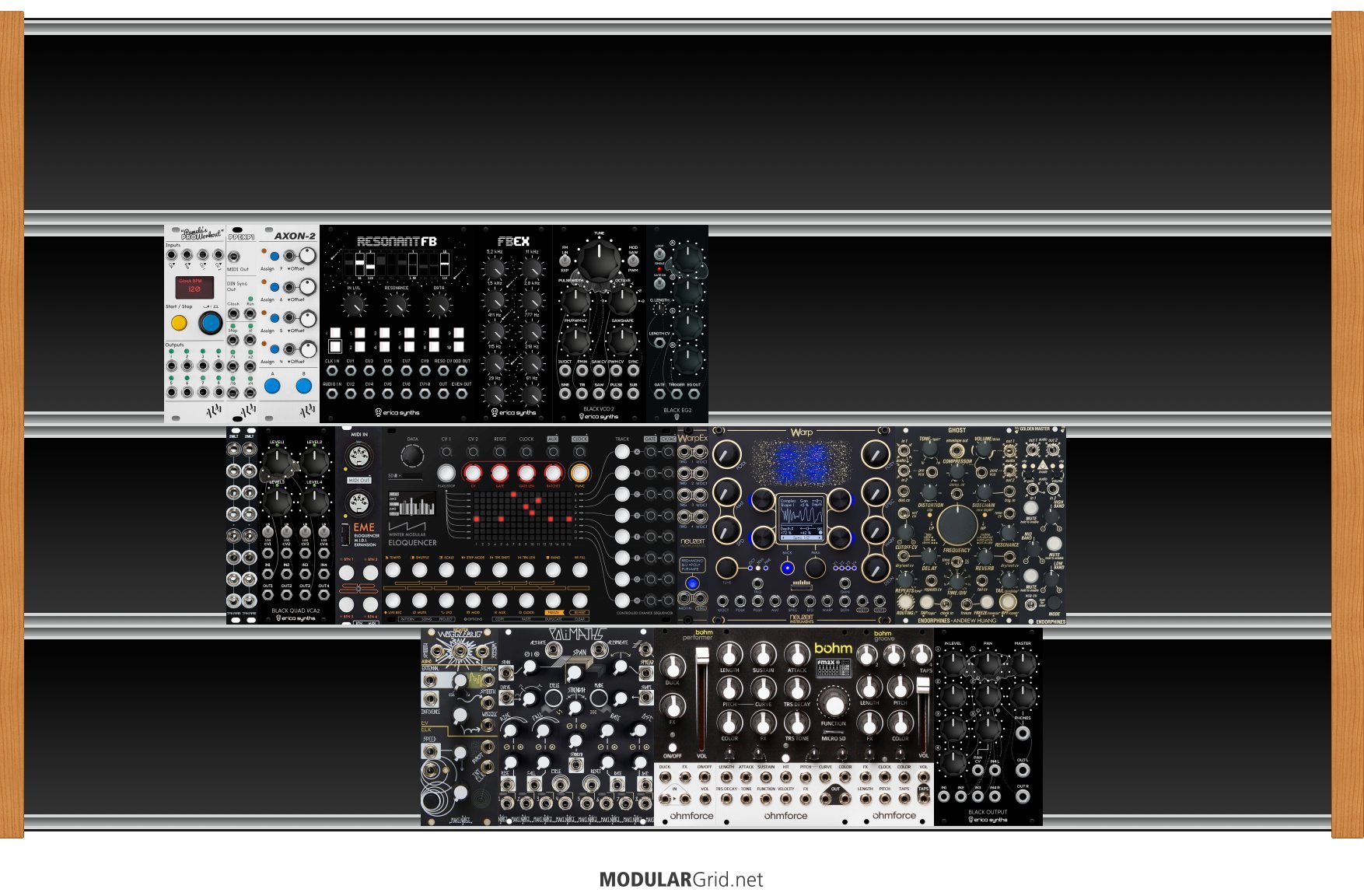Flip the LOOP/SINGLE switch on Black EG2
1364x896 pixels.
(659, 254)
